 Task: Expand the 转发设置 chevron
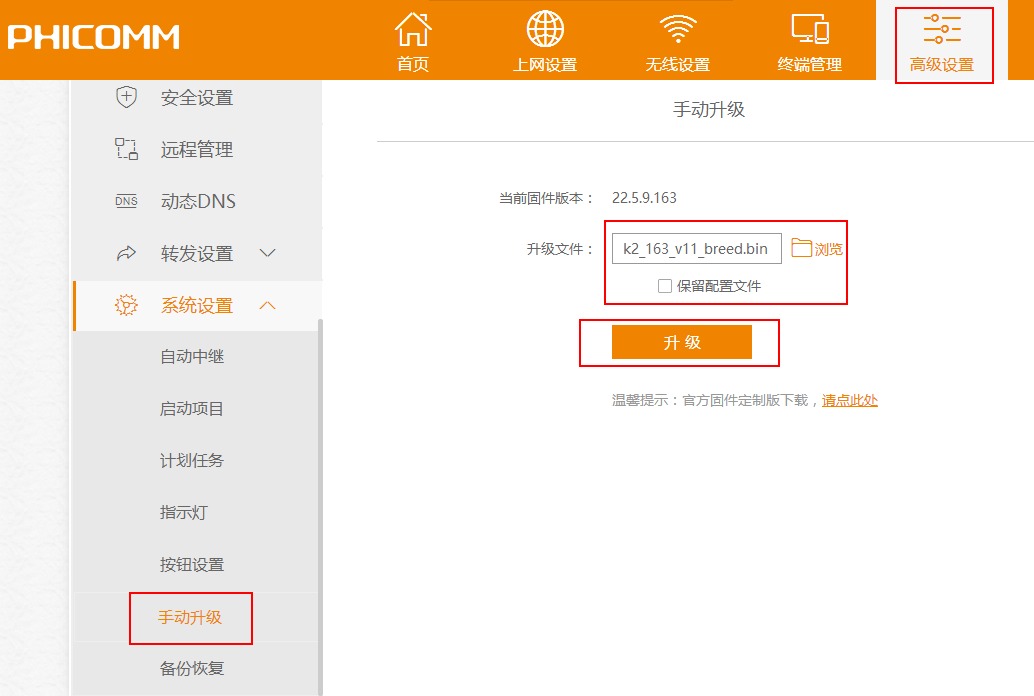pyautogui.click(x=267, y=254)
